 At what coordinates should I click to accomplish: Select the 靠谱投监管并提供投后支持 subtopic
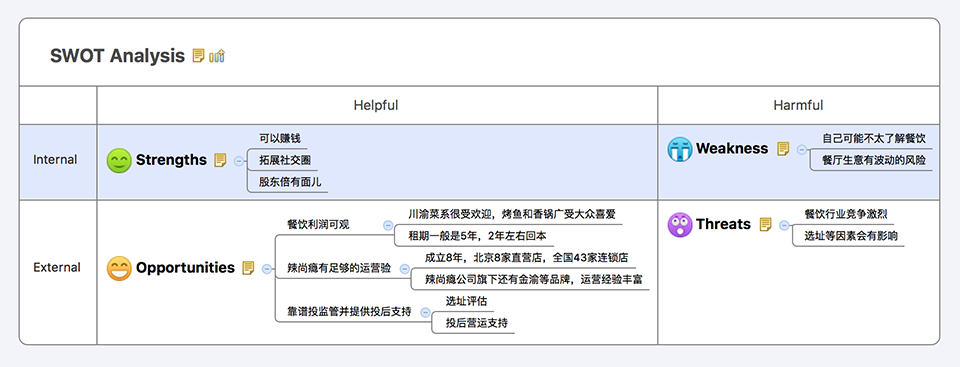pyautogui.click(x=349, y=312)
